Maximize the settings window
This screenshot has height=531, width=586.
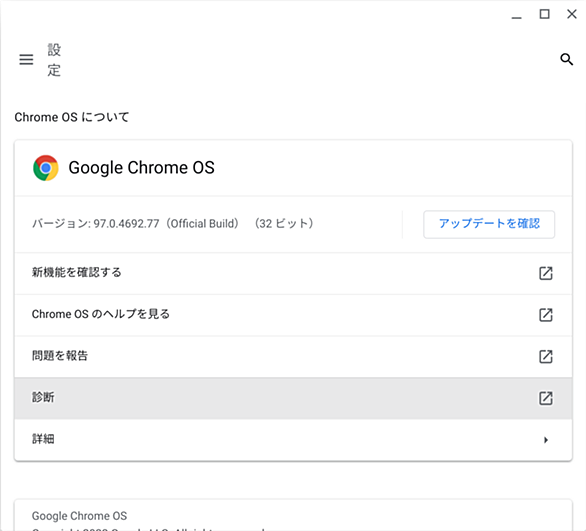point(544,14)
